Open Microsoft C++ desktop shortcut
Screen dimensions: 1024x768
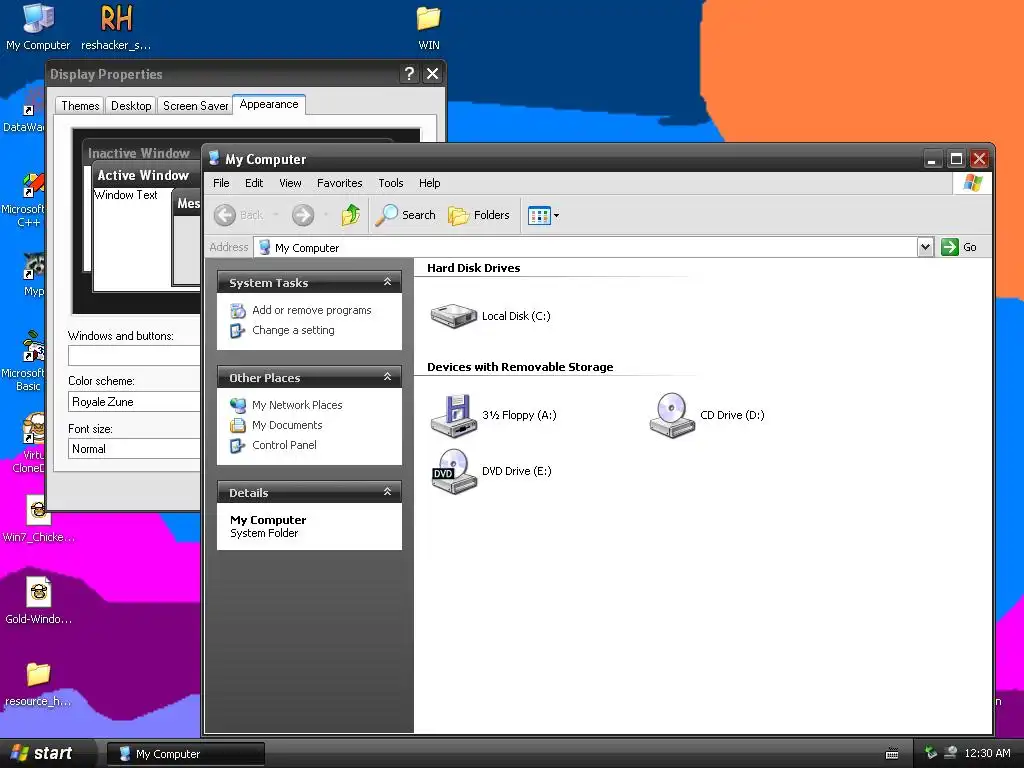click(25, 200)
